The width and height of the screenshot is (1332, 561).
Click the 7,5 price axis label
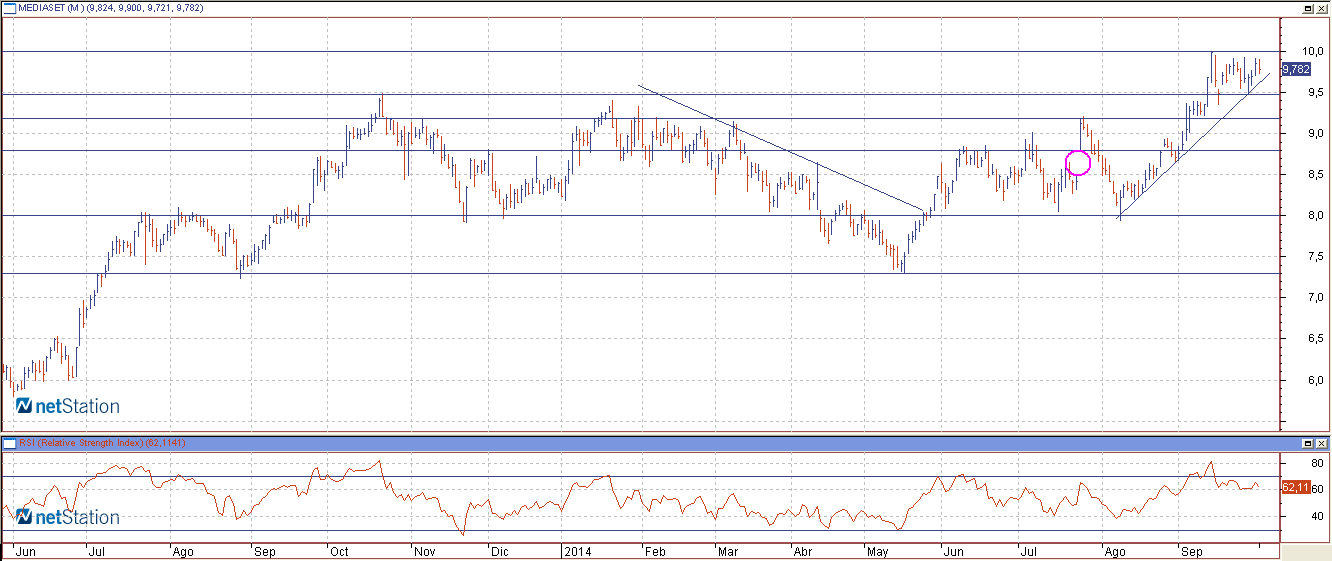tap(1314, 257)
